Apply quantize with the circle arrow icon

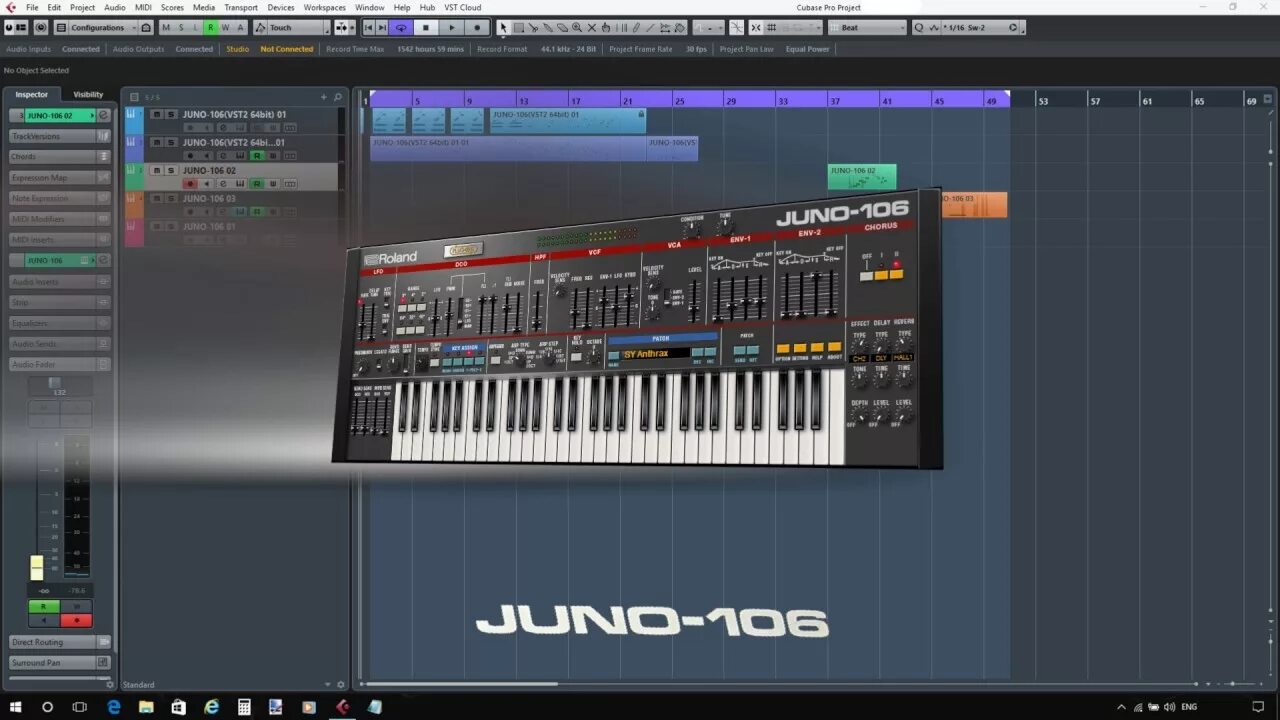coord(1012,27)
